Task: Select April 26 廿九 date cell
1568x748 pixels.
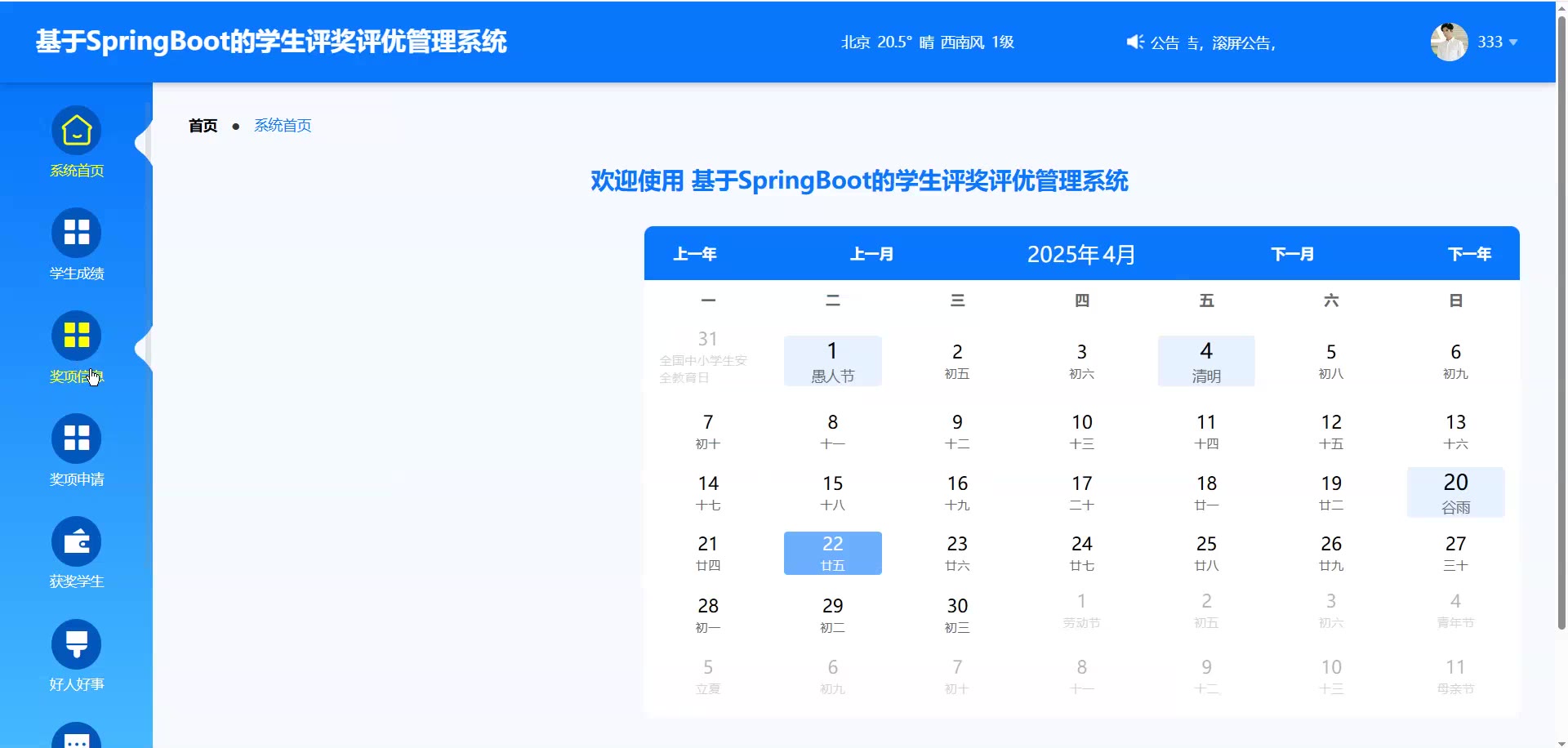Action: point(1331,553)
